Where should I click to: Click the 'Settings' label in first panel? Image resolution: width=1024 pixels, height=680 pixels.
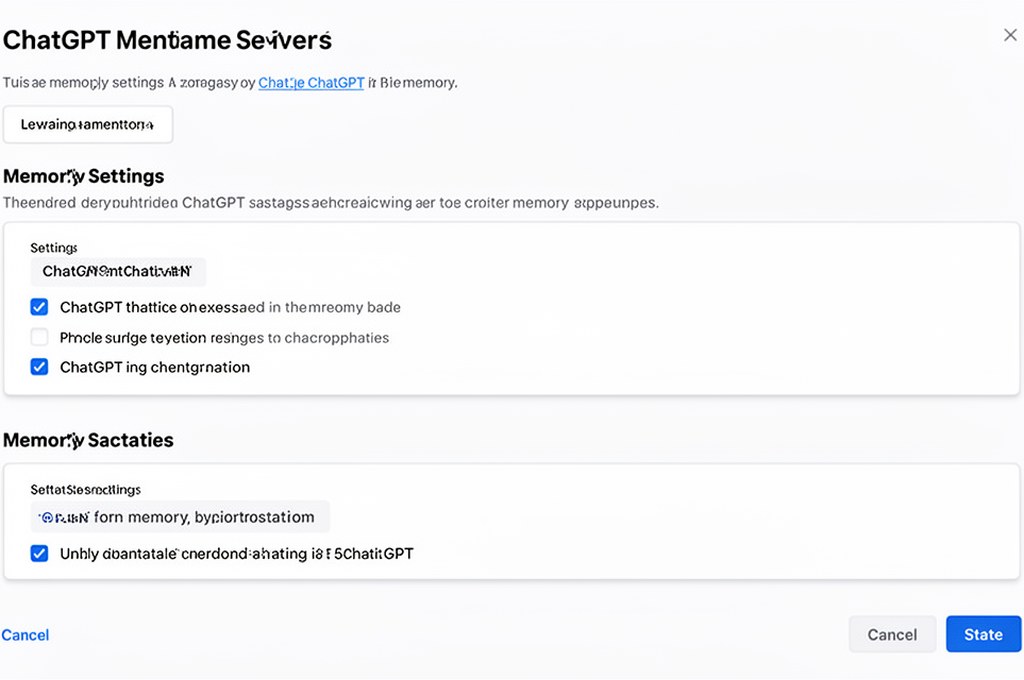click(54, 247)
